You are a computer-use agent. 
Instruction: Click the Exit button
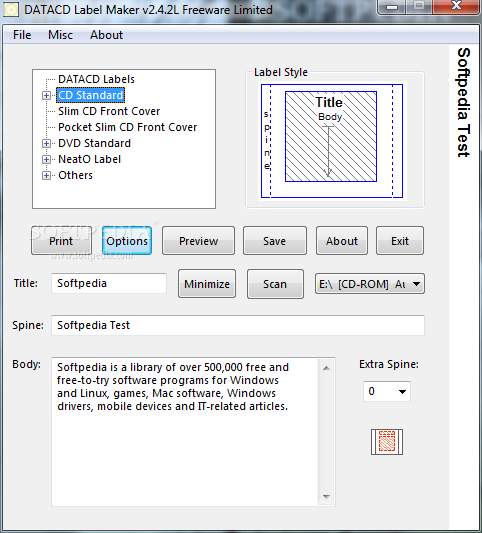click(x=400, y=241)
